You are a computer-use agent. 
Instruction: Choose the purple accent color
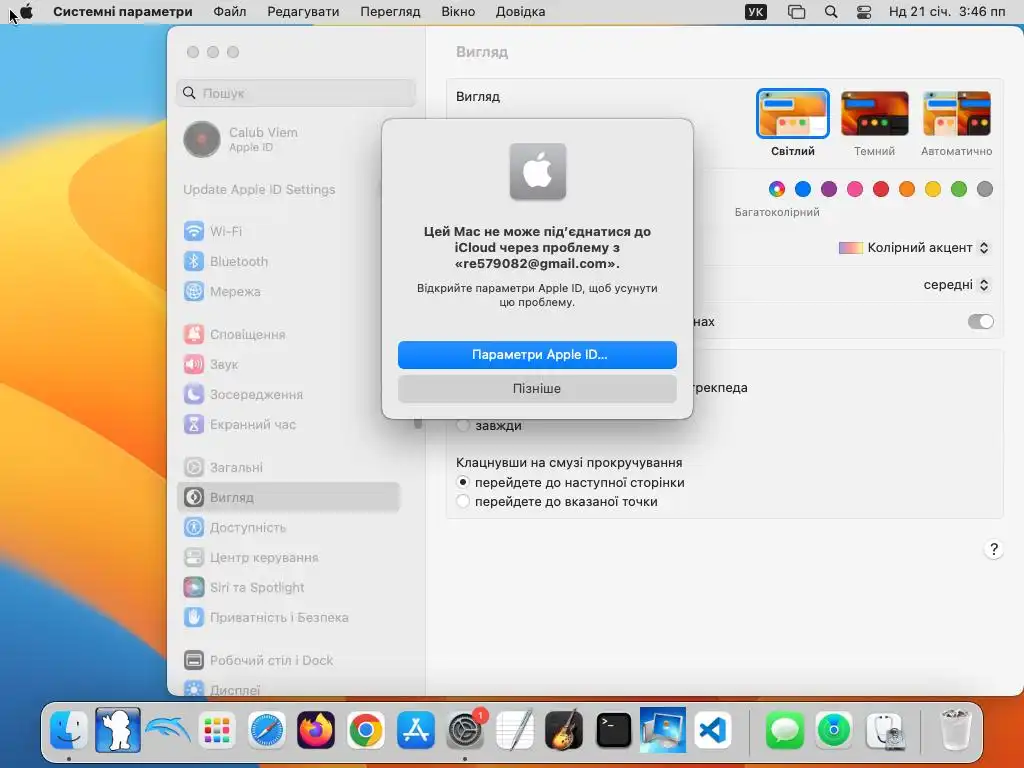coord(829,189)
